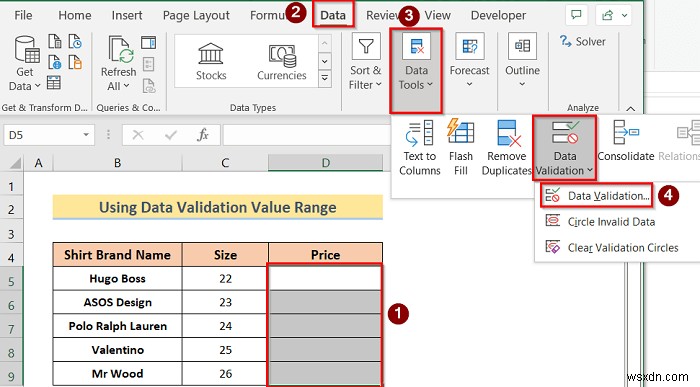Click the empty Price cell for Hugo Boss
Screen dimensions: 700x387
pos(325,279)
